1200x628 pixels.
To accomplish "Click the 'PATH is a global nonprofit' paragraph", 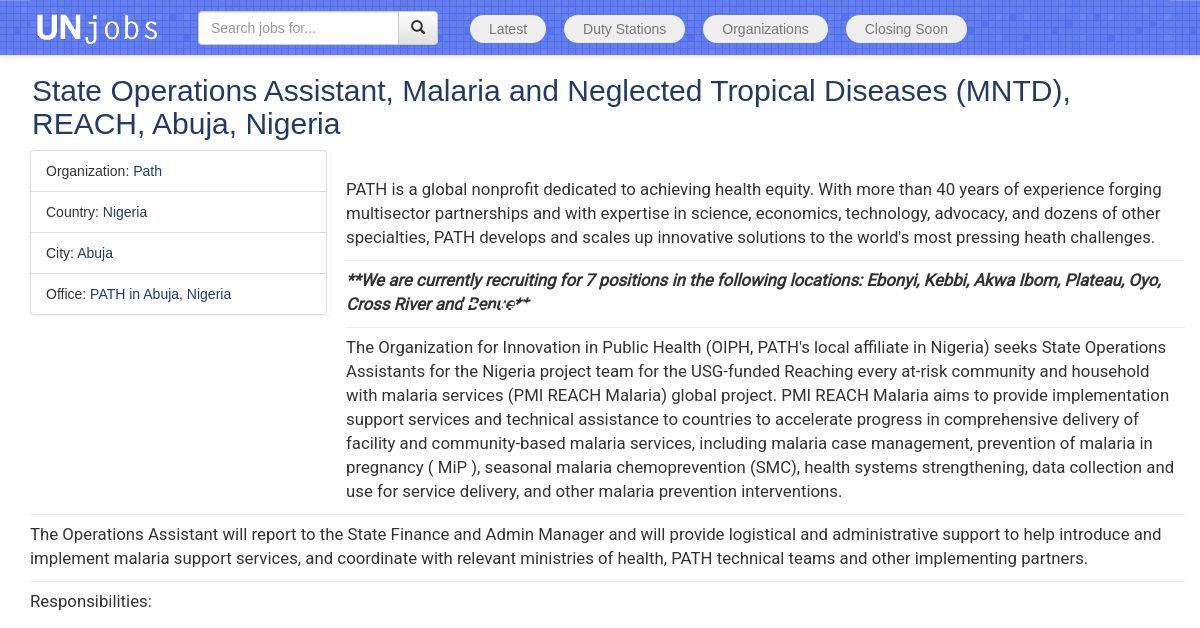I will [x=753, y=213].
